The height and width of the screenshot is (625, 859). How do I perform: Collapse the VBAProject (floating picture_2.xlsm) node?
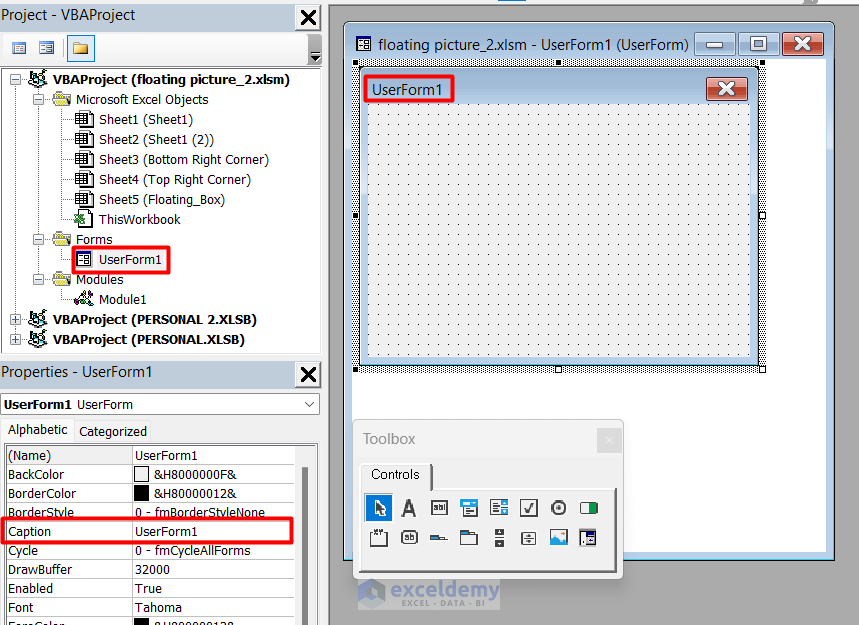pyautogui.click(x=15, y=80)
